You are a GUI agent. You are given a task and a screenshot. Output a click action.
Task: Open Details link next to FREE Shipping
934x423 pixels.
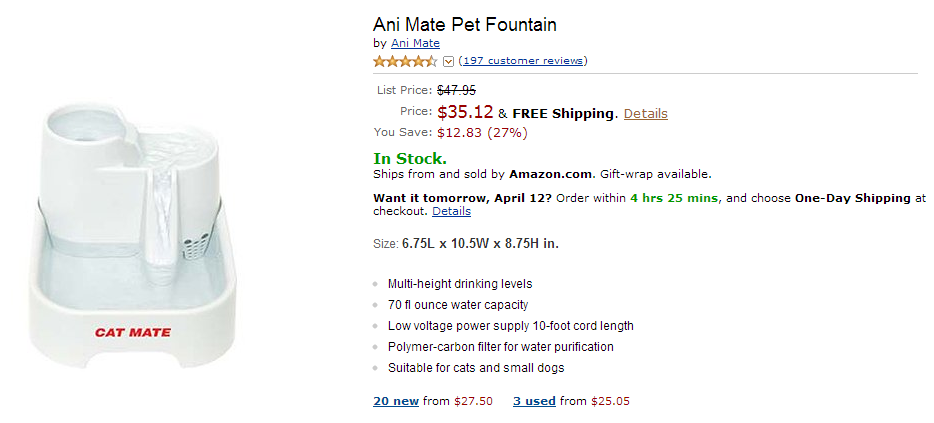pyautogui.click(x=645, y=114)
